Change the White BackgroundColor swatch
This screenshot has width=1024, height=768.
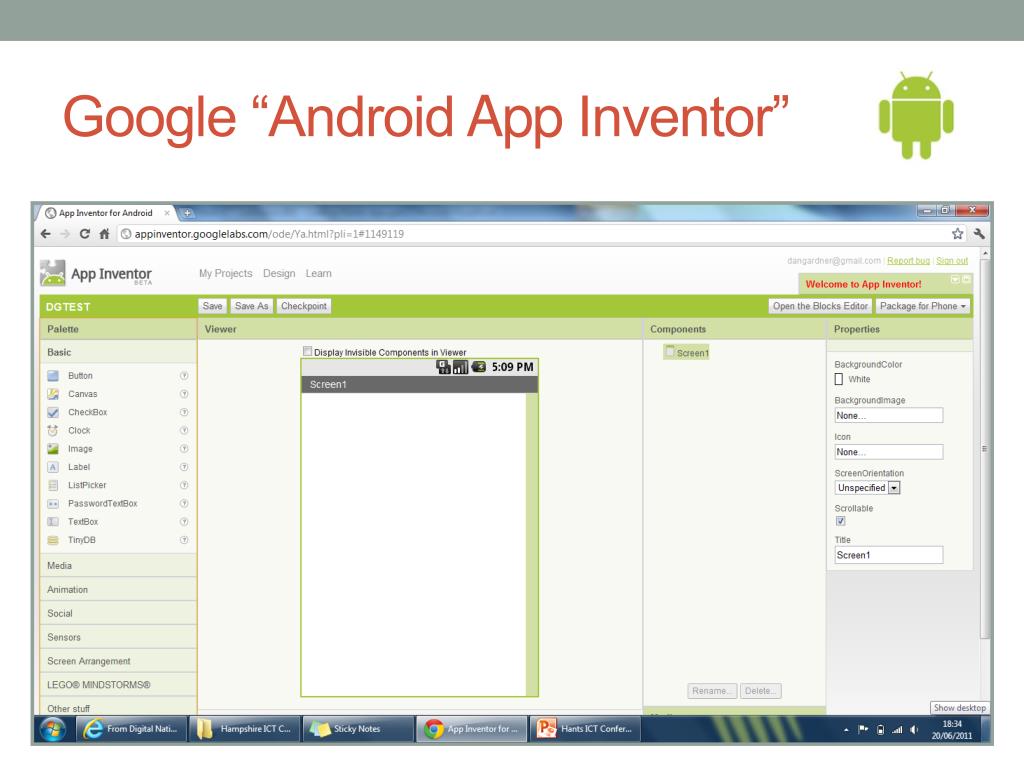(x=839, y=379)
